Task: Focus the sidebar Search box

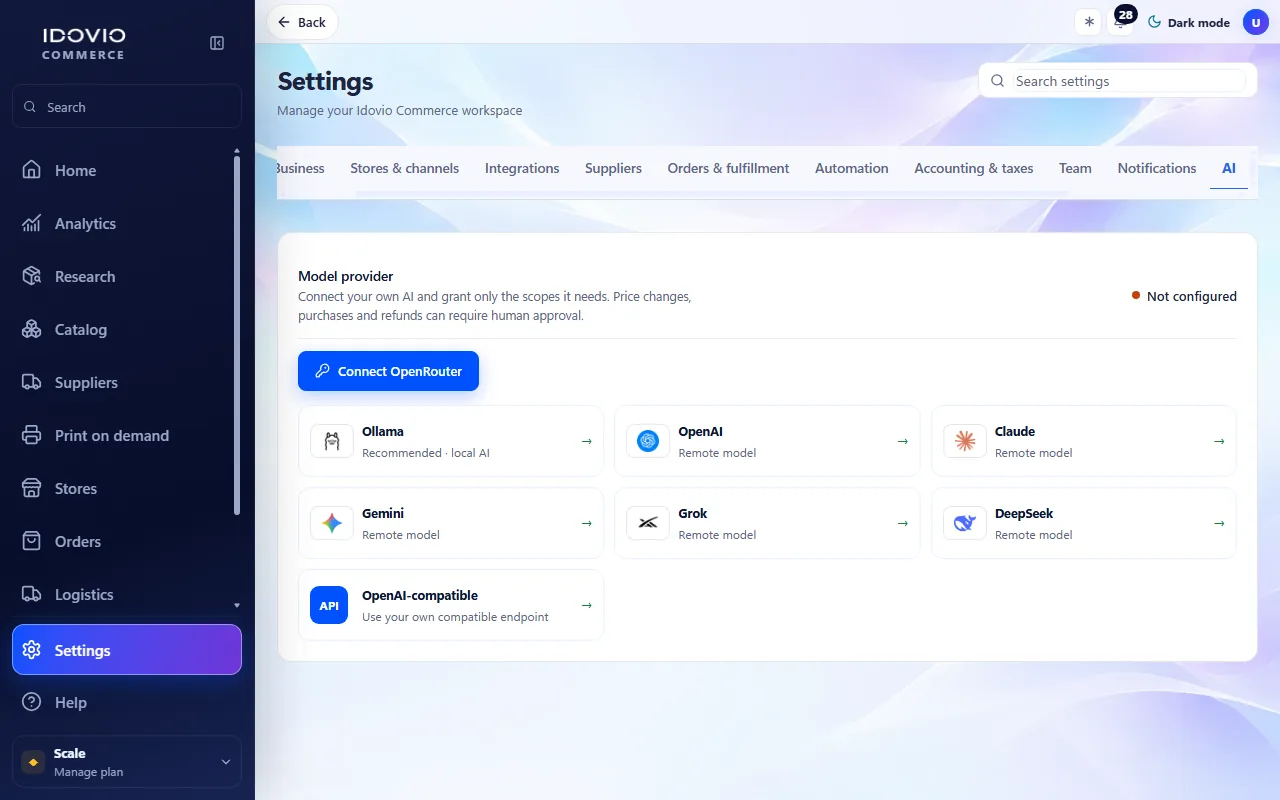Action: (x=127, y=107)
